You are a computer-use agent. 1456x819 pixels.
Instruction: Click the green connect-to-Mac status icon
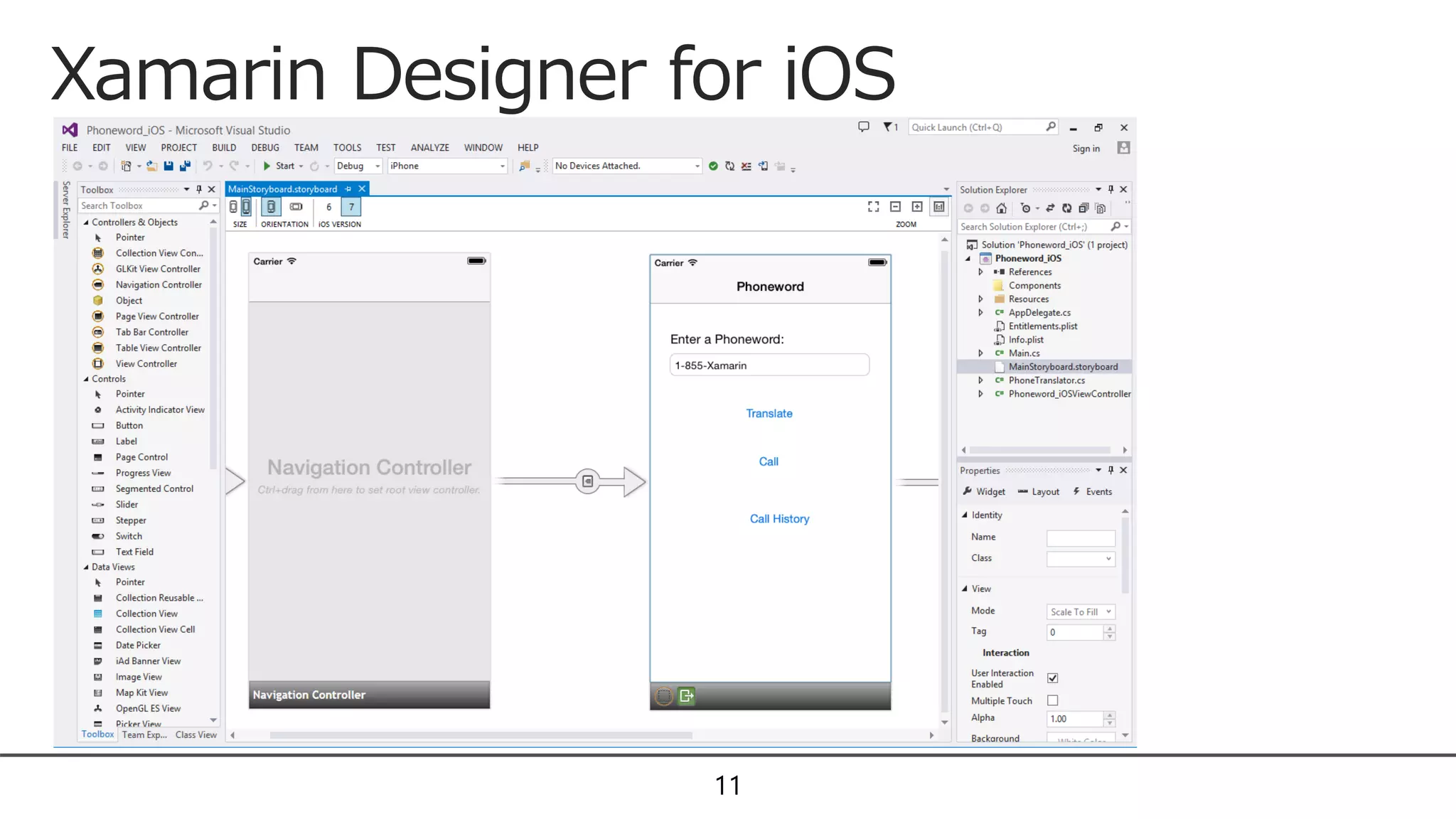(713, 166)
